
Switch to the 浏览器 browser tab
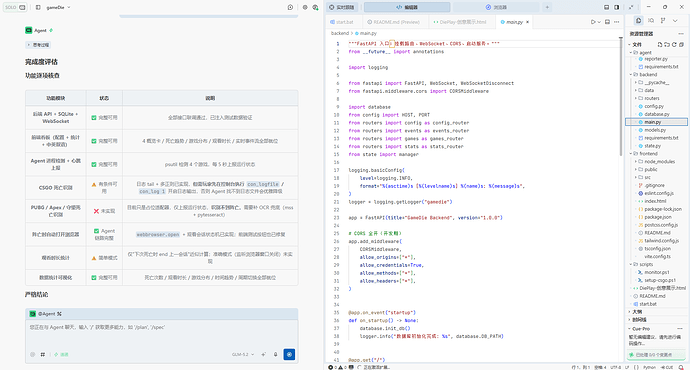pyautogui.click(x=495, y=7)
